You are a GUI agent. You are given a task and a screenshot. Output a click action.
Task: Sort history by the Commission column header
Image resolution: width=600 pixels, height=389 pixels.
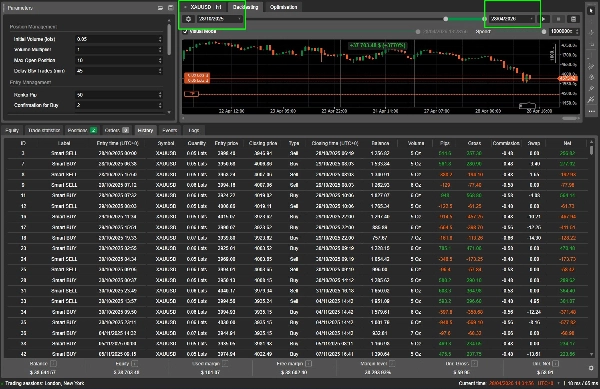point(506,143)
